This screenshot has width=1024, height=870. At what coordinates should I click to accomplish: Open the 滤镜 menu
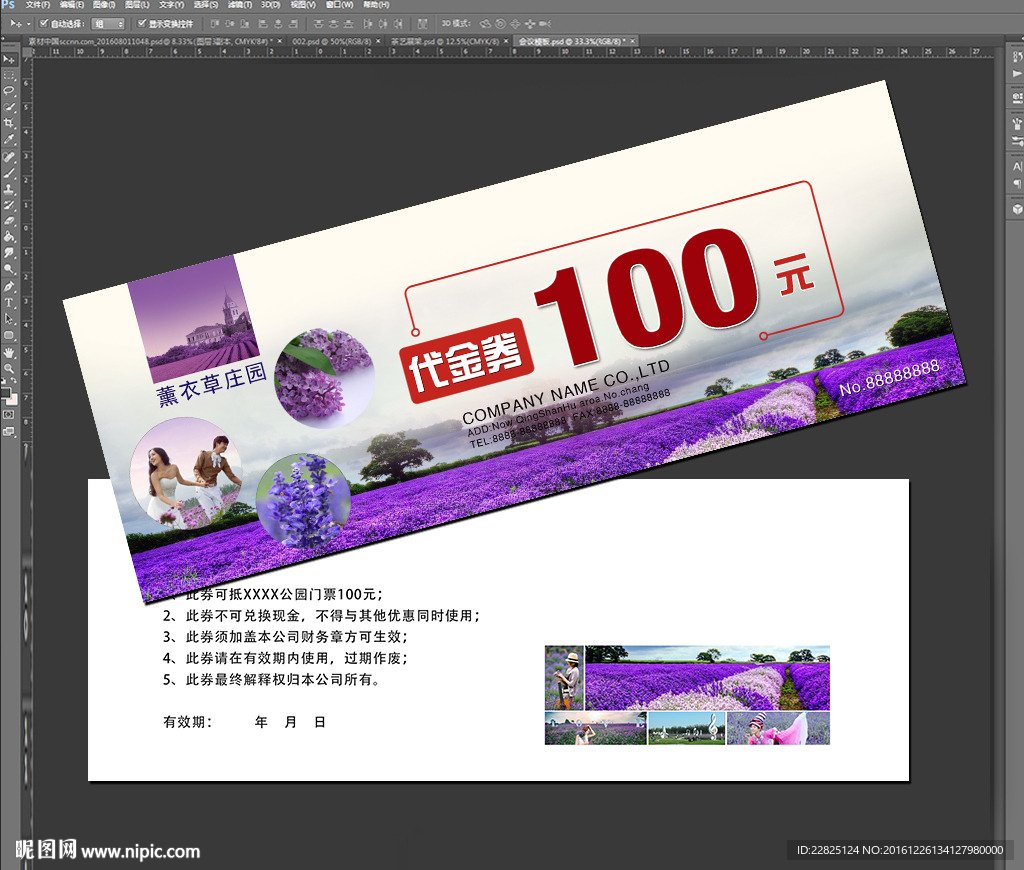click(x=239, y=5)
